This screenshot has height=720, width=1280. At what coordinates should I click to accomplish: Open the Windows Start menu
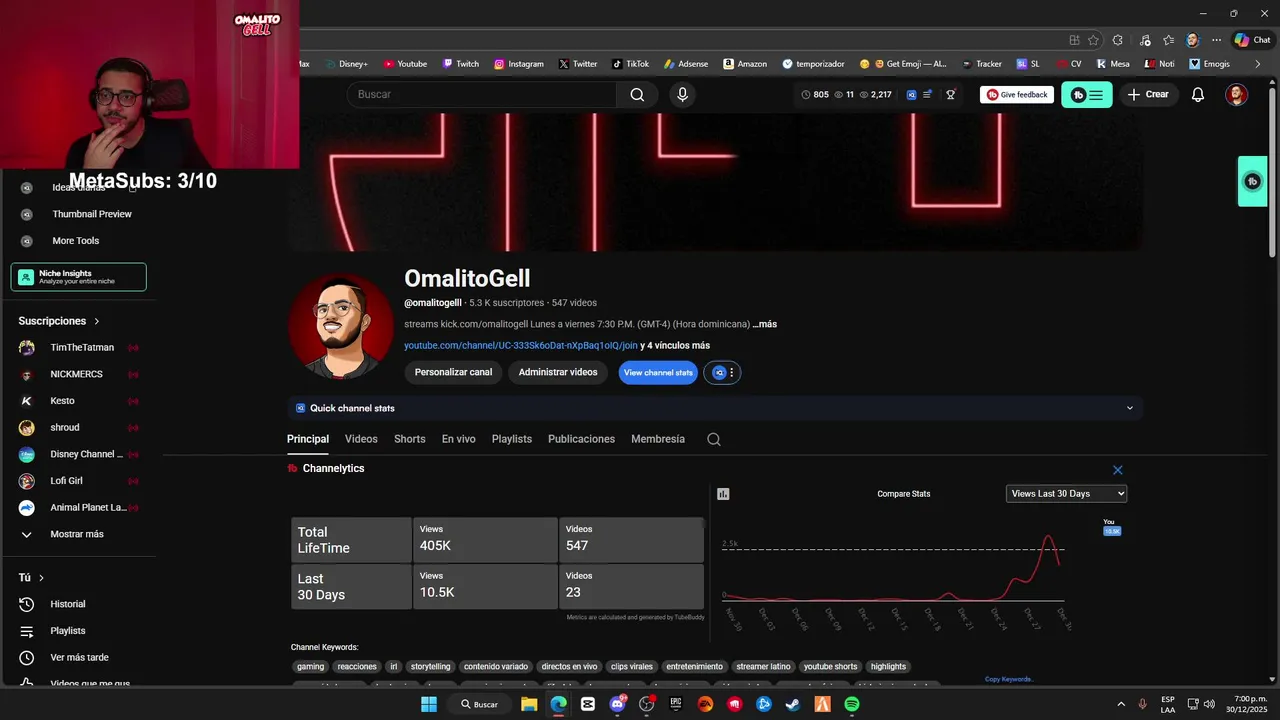tap(428, 704)
